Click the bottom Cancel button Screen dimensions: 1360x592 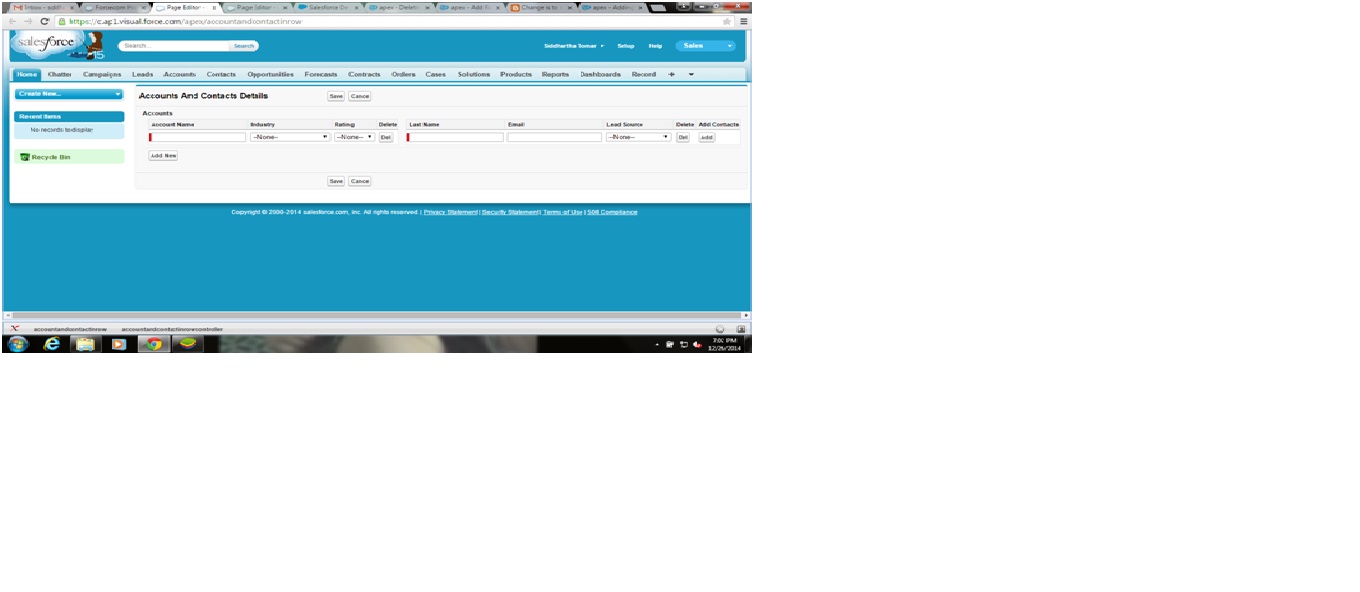pos(360,181)
